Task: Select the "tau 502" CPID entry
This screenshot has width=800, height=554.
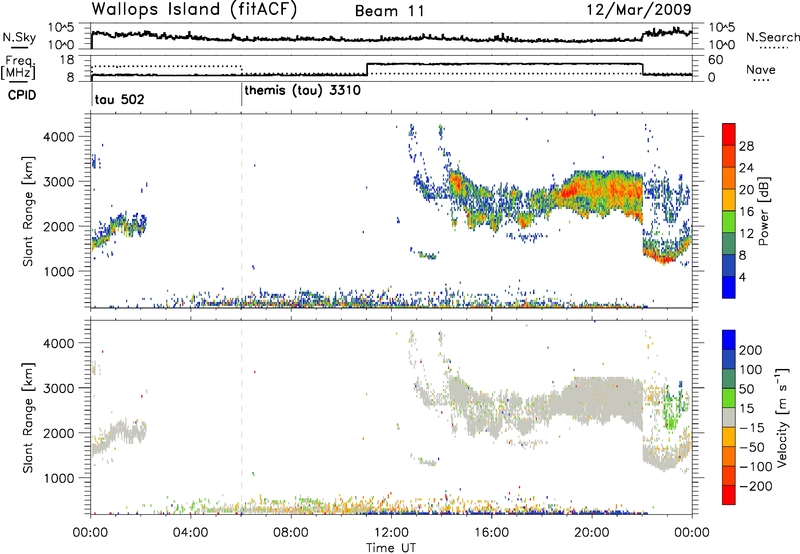Action: click(x=119, y=99)
